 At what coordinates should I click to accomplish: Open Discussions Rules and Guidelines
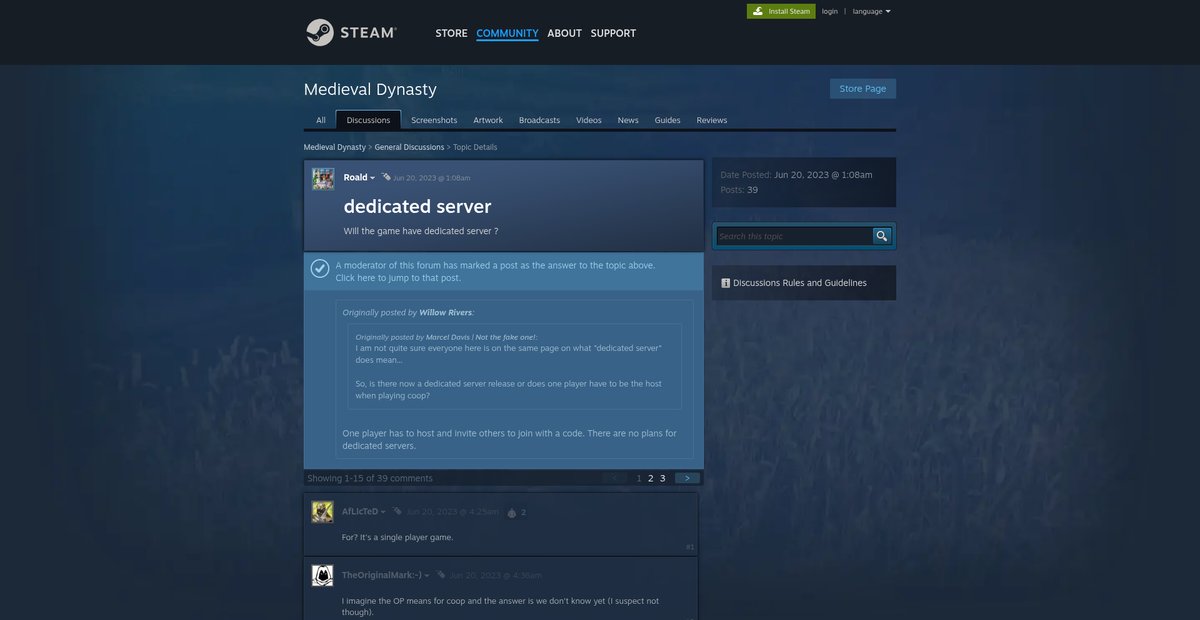coord(800,283)
